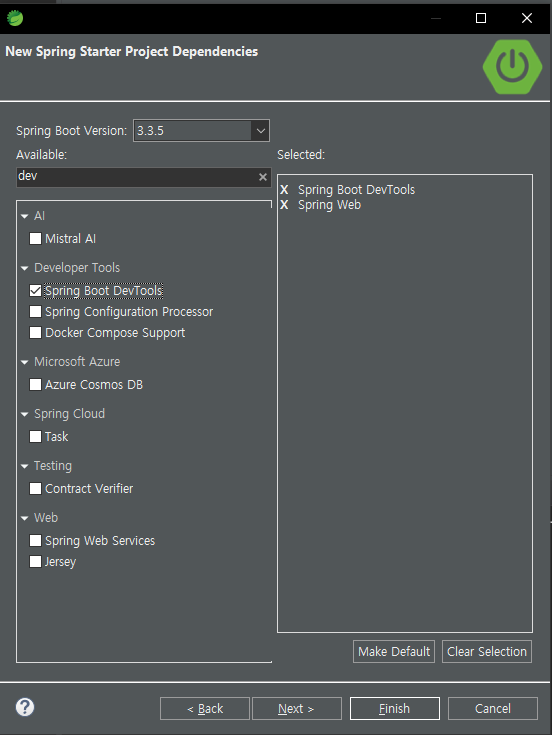Proceed with the Next button

[x=297, y=708]
